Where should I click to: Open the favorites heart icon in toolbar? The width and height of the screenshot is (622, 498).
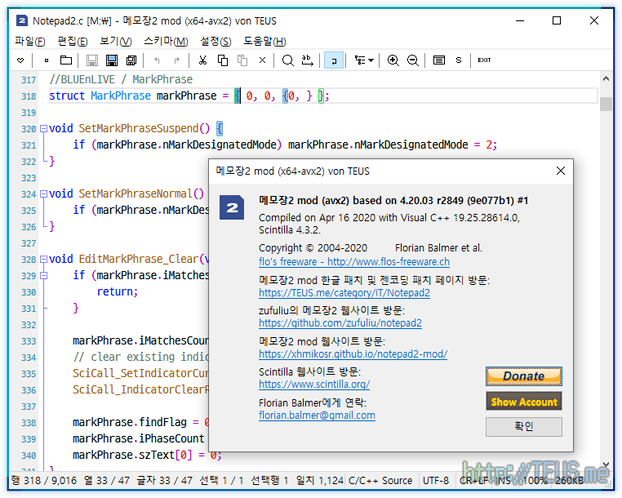[21, 60]
